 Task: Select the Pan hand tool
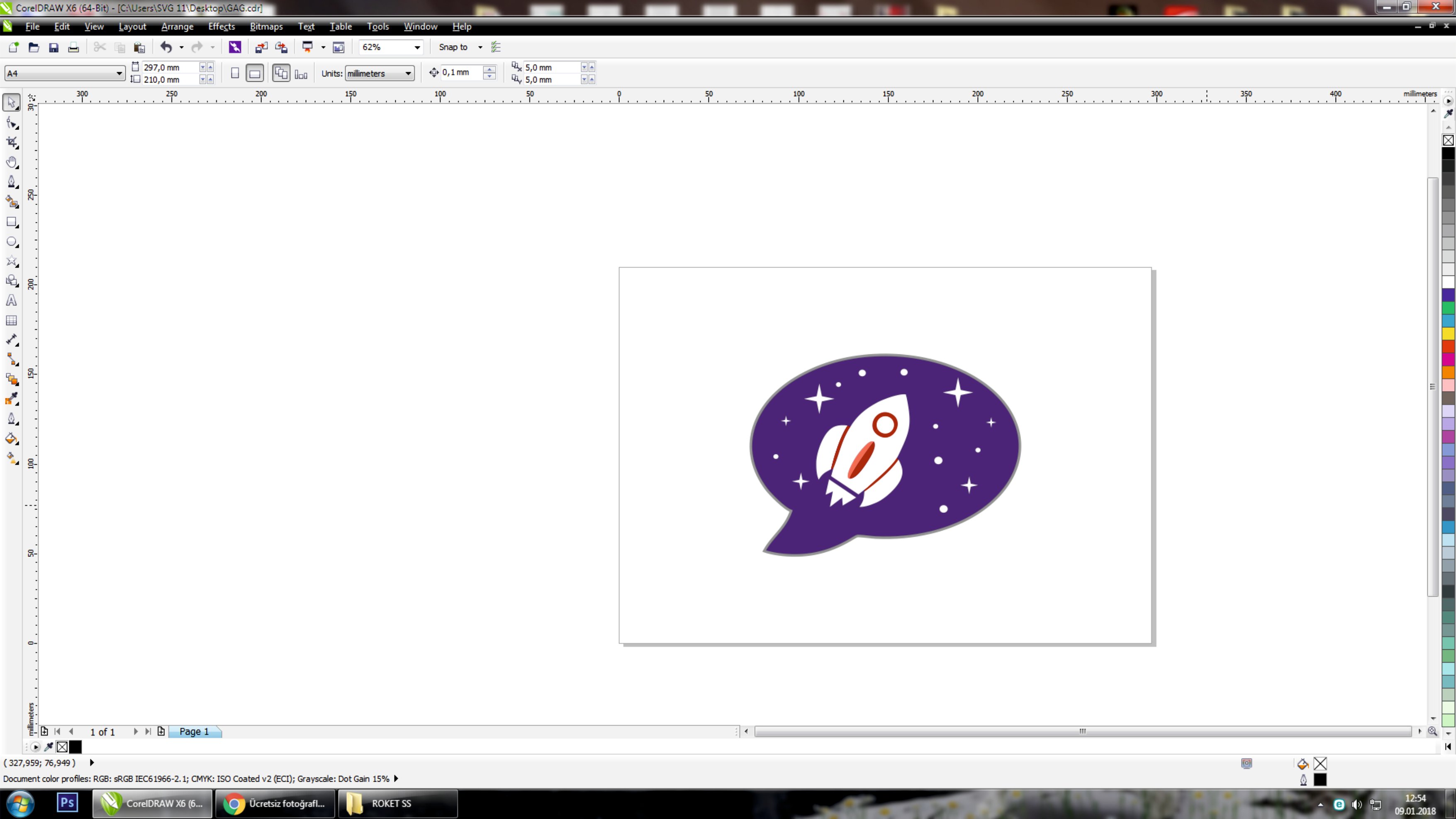pos(11,162)
